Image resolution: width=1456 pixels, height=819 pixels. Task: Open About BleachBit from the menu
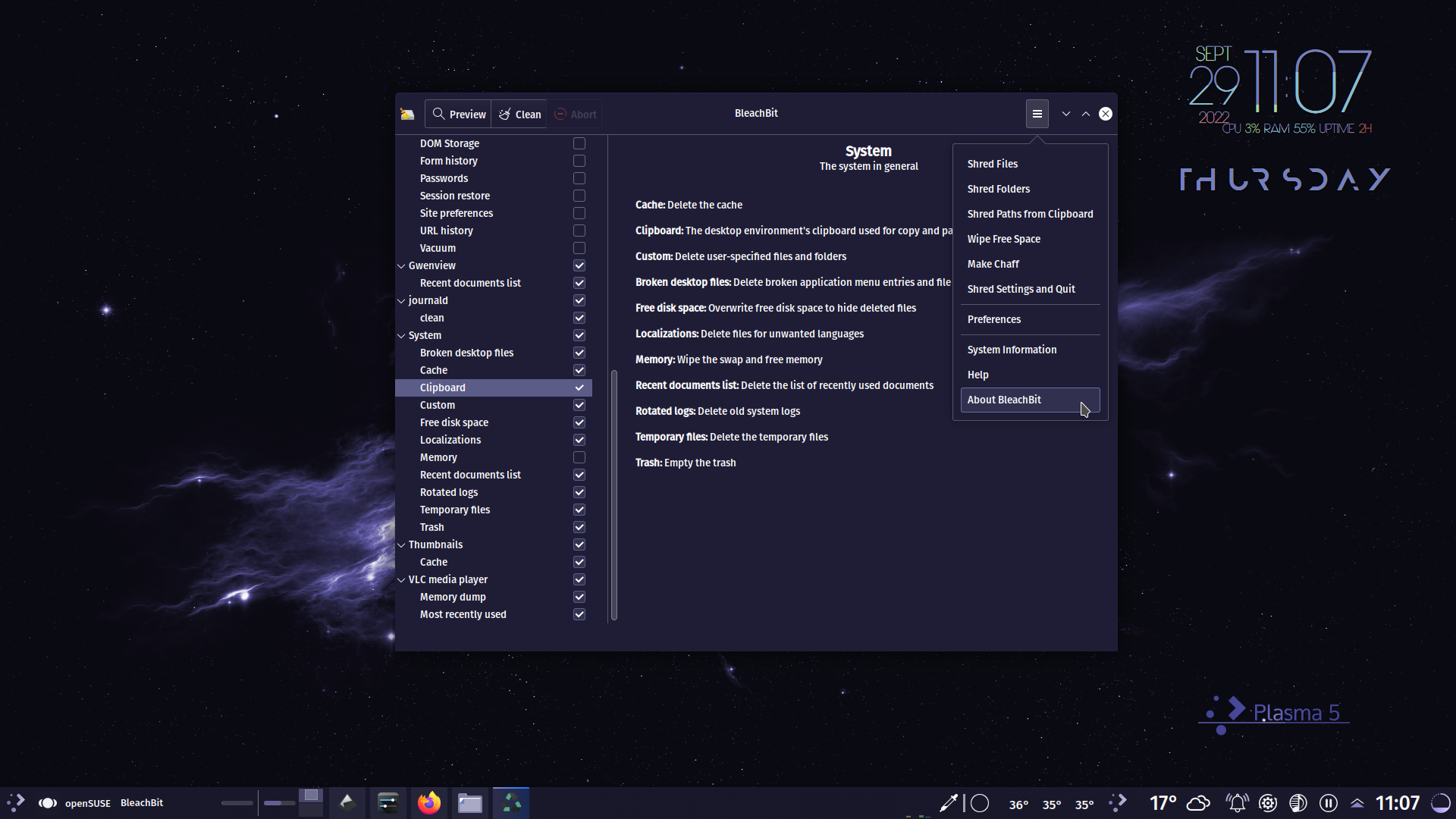(x=1030, y=400)
